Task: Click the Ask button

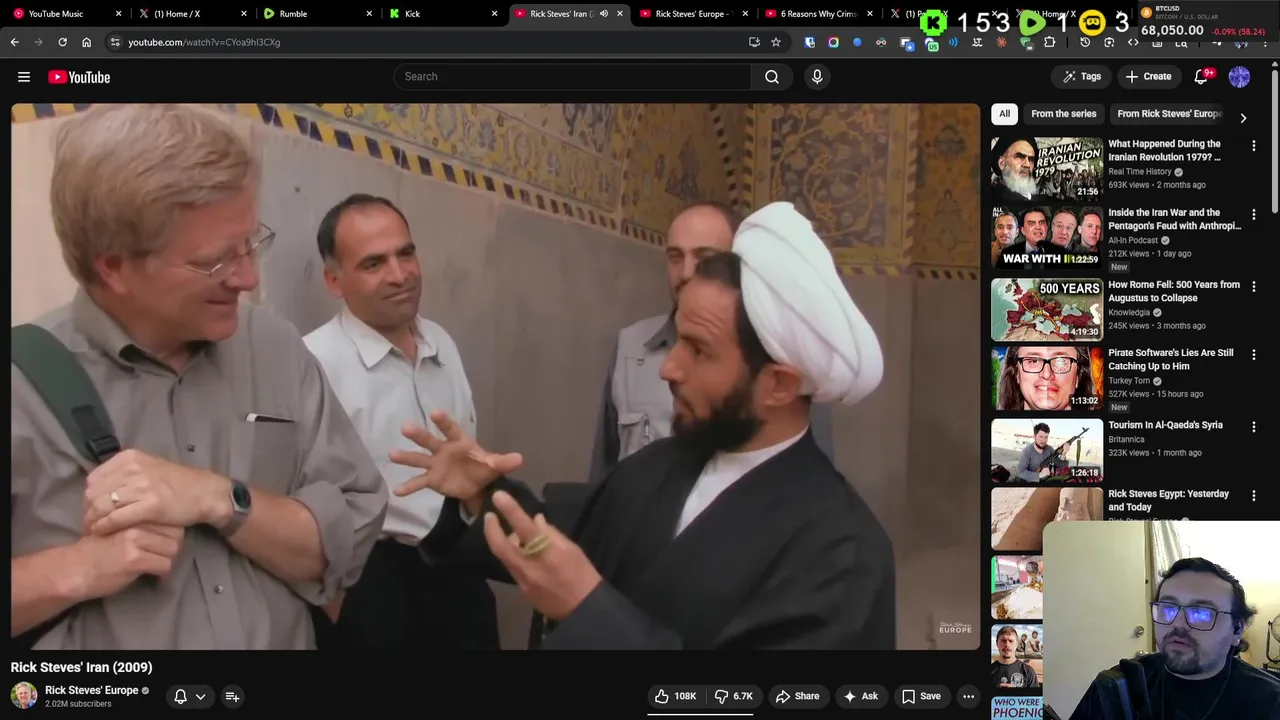Action: click(860, 696)
